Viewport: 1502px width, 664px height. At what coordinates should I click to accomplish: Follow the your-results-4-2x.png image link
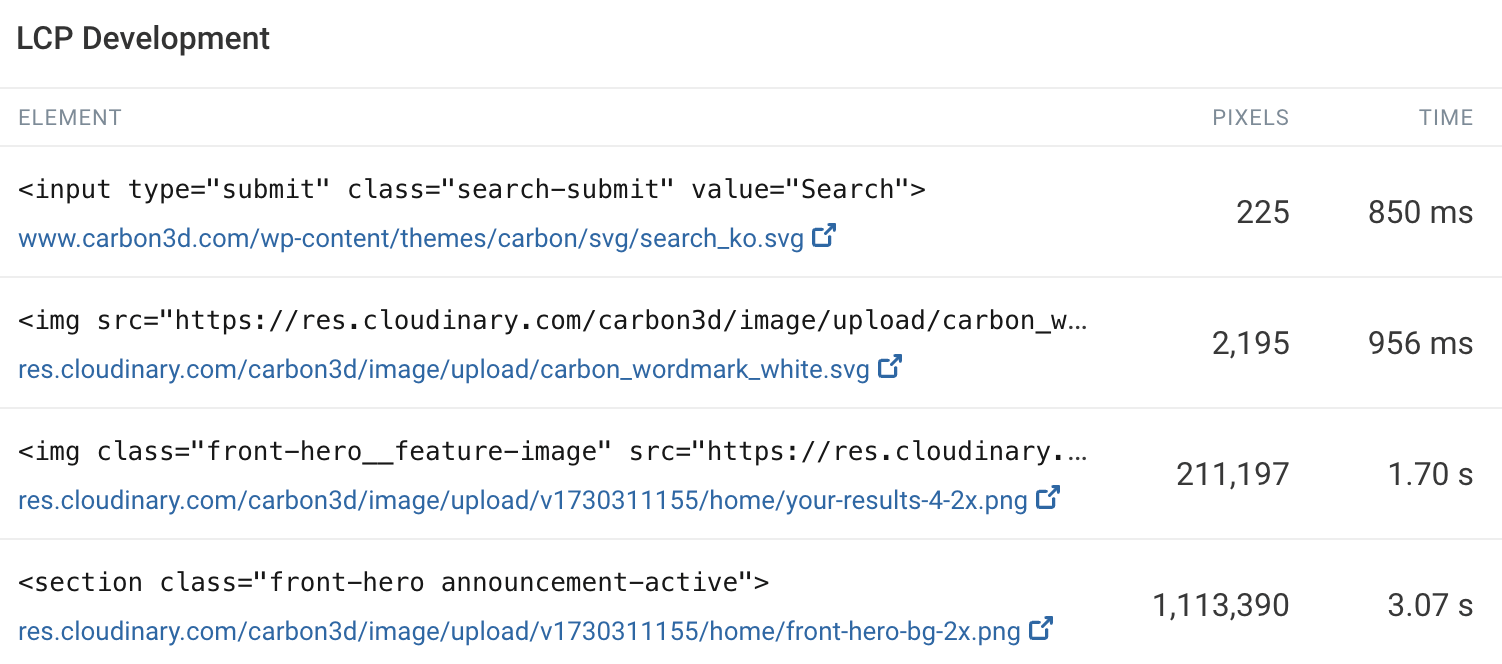pyautogui.click(x=523, y=500)
